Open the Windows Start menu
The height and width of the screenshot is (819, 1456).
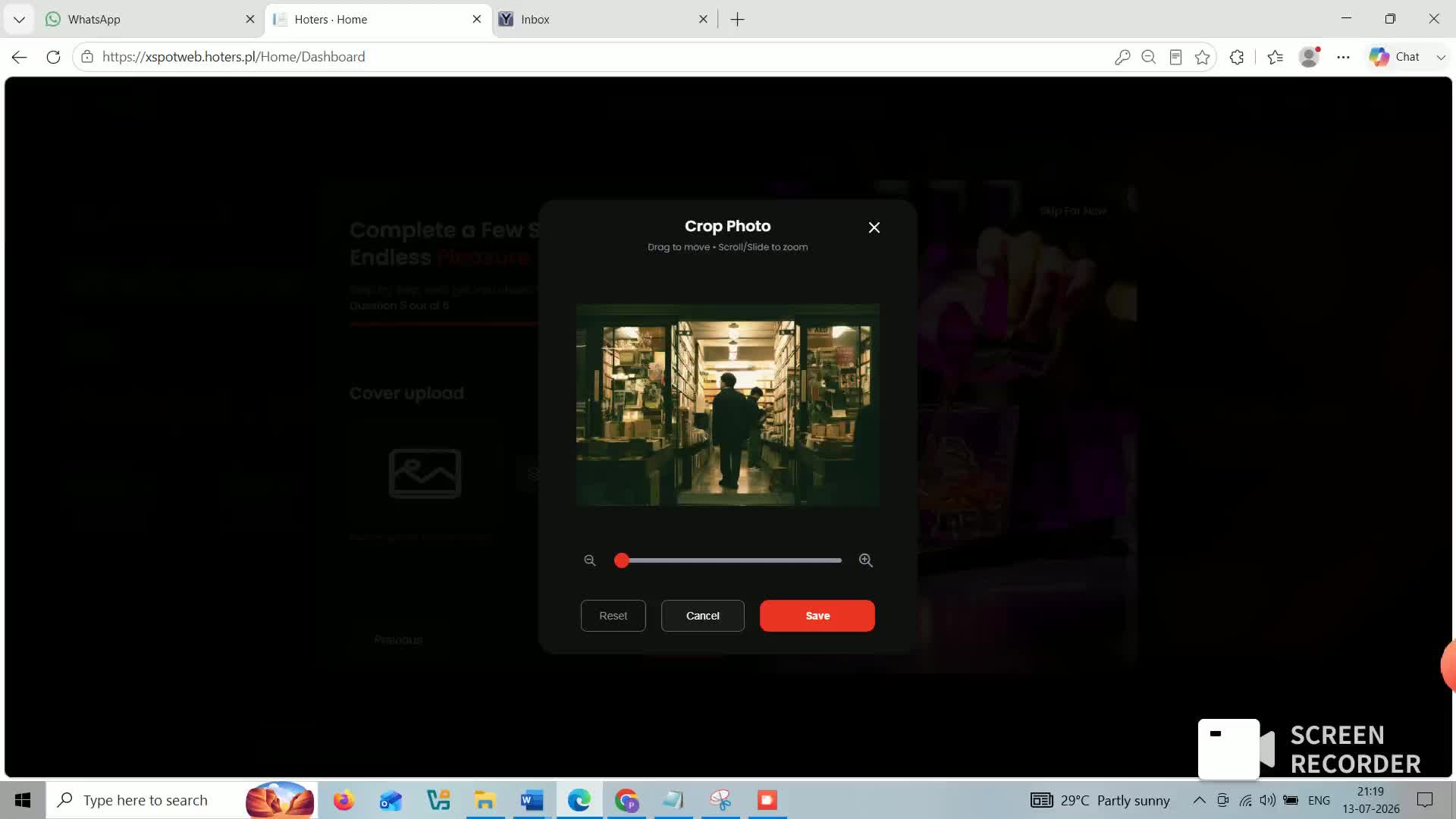pos(23,800)
